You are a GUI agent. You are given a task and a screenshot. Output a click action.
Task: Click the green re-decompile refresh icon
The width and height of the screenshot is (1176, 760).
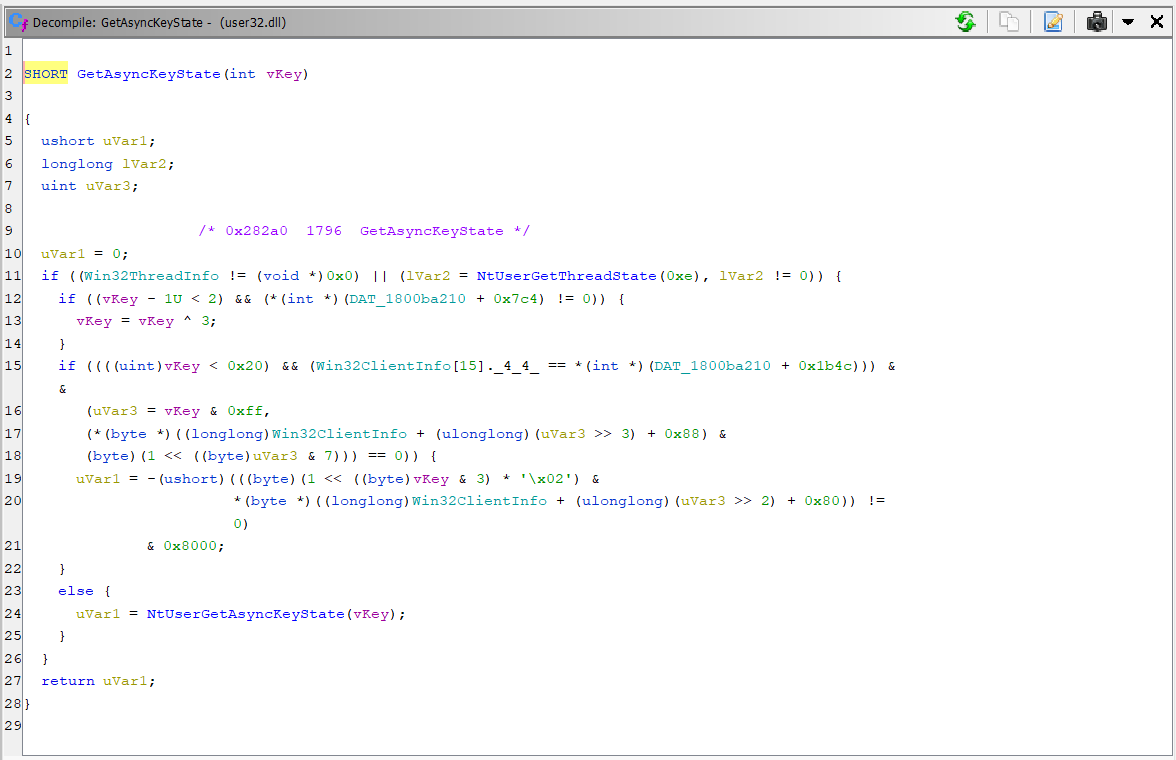(965, 21)
